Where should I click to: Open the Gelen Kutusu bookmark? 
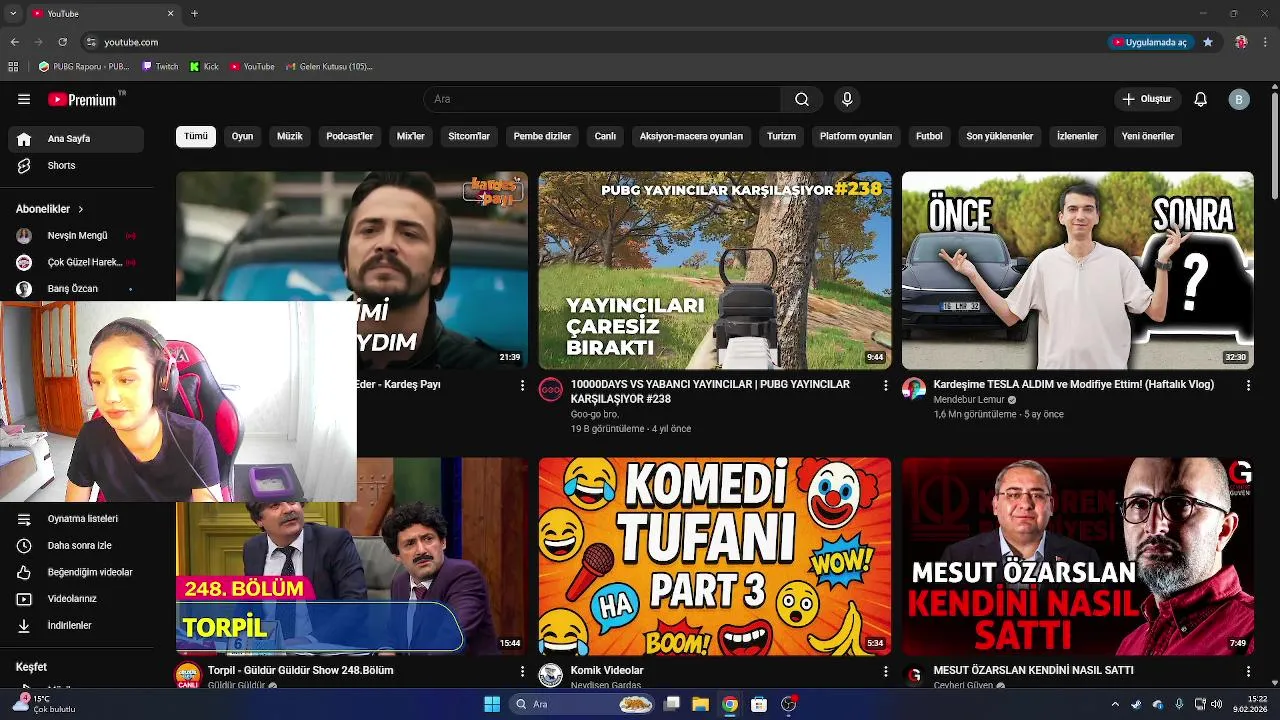329,67
